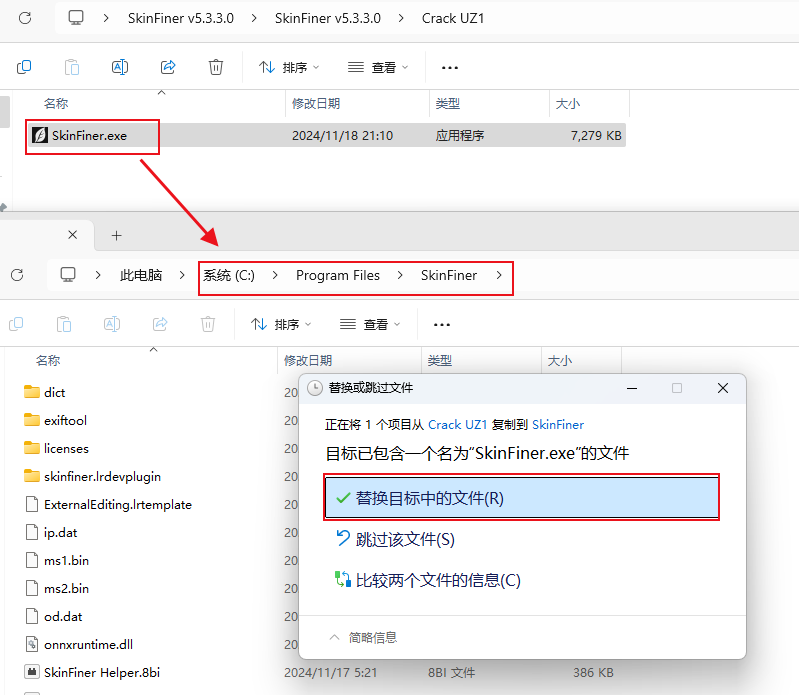799x695 pixels.
Task: Click paste icon in lower window toolbar
Action: (64, 324)
